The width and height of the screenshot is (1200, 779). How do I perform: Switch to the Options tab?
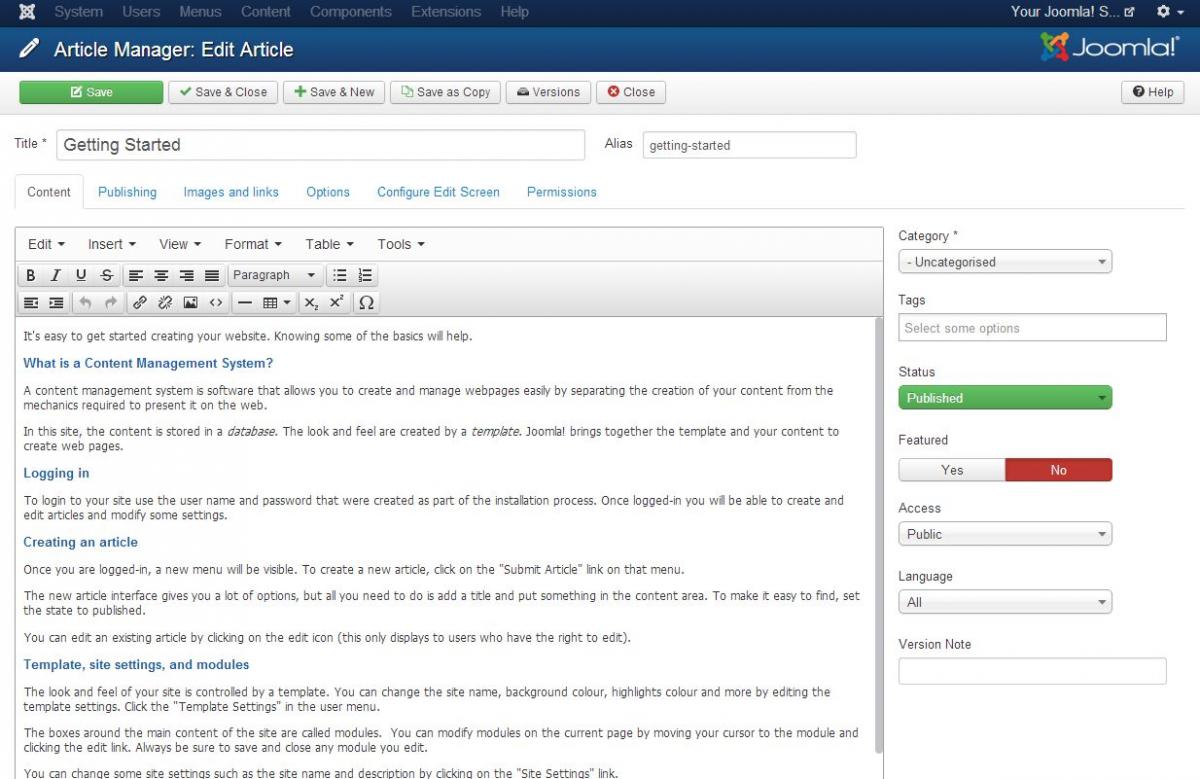(x=328, y=192)
